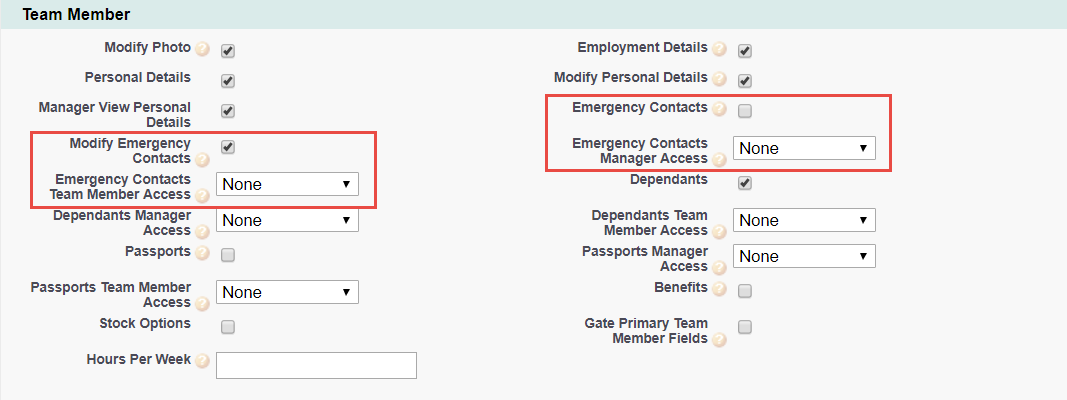Click help icon next to Benefits label
Image resolution: width=1067 pixels, height=400 pixels.
coord(719,289)
